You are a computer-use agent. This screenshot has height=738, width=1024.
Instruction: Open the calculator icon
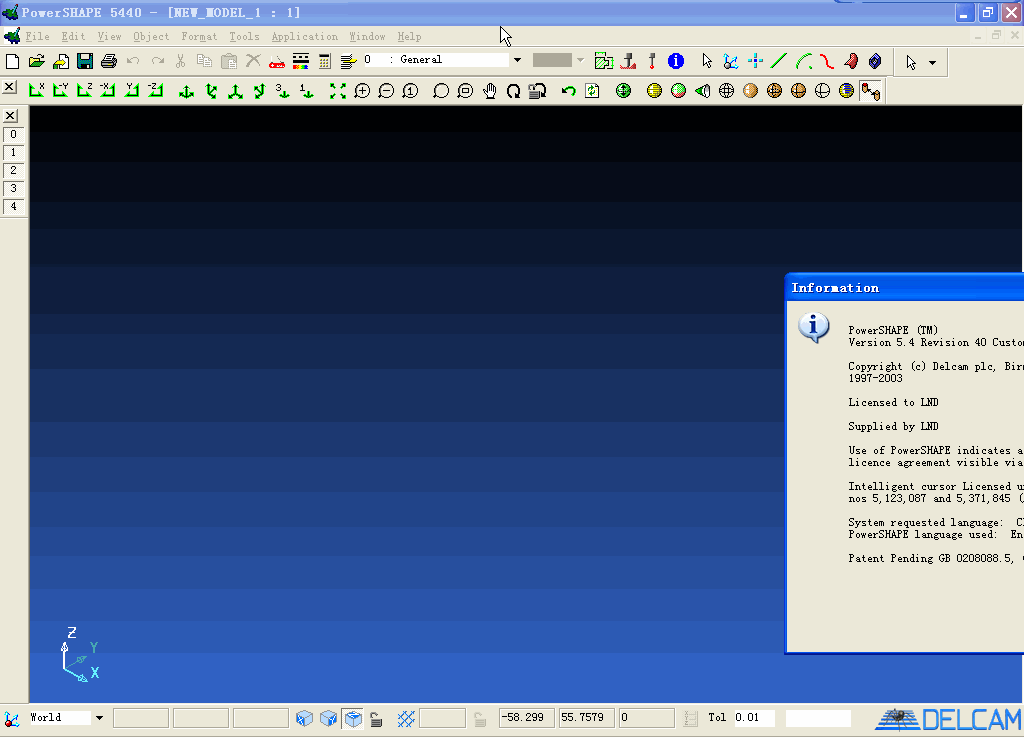(325, 61)
